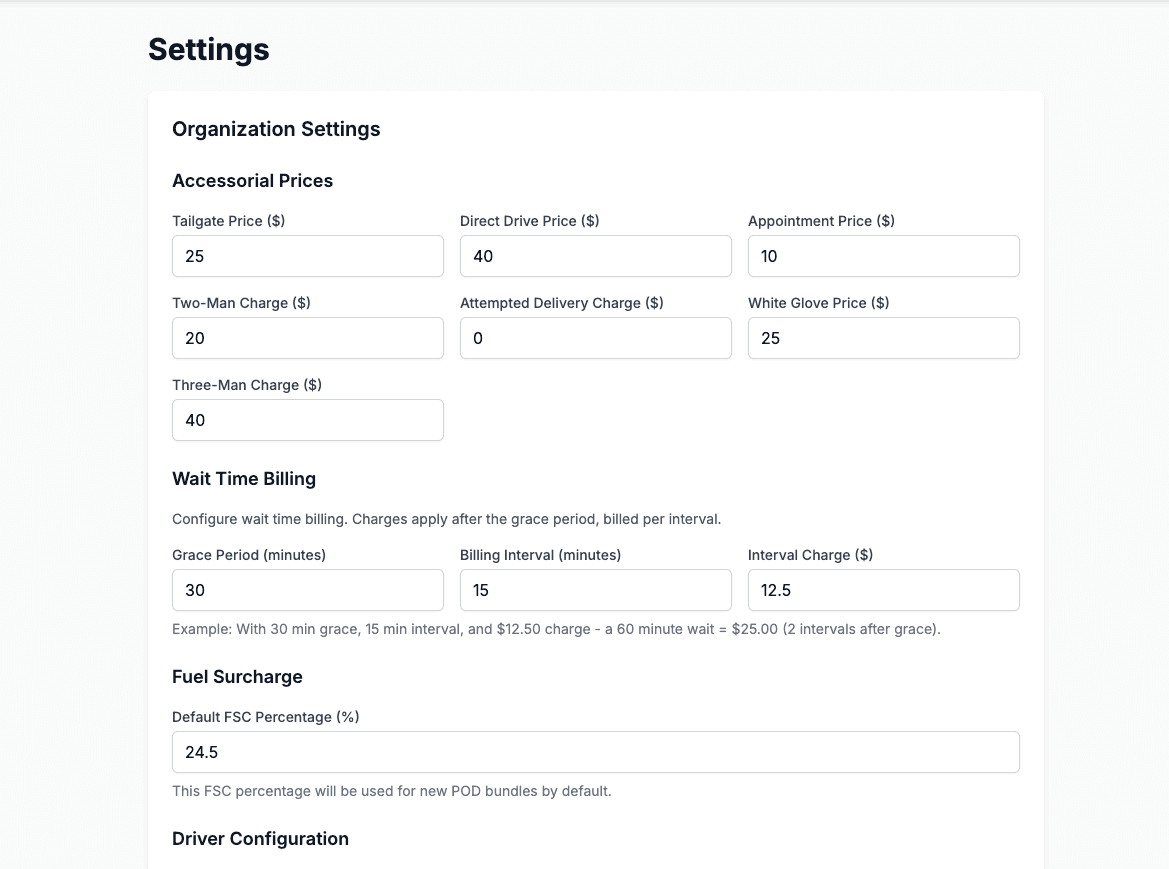The image size is (1169, 869).
Task: Select the Interval Charge field
Action: tap(883, 590)
